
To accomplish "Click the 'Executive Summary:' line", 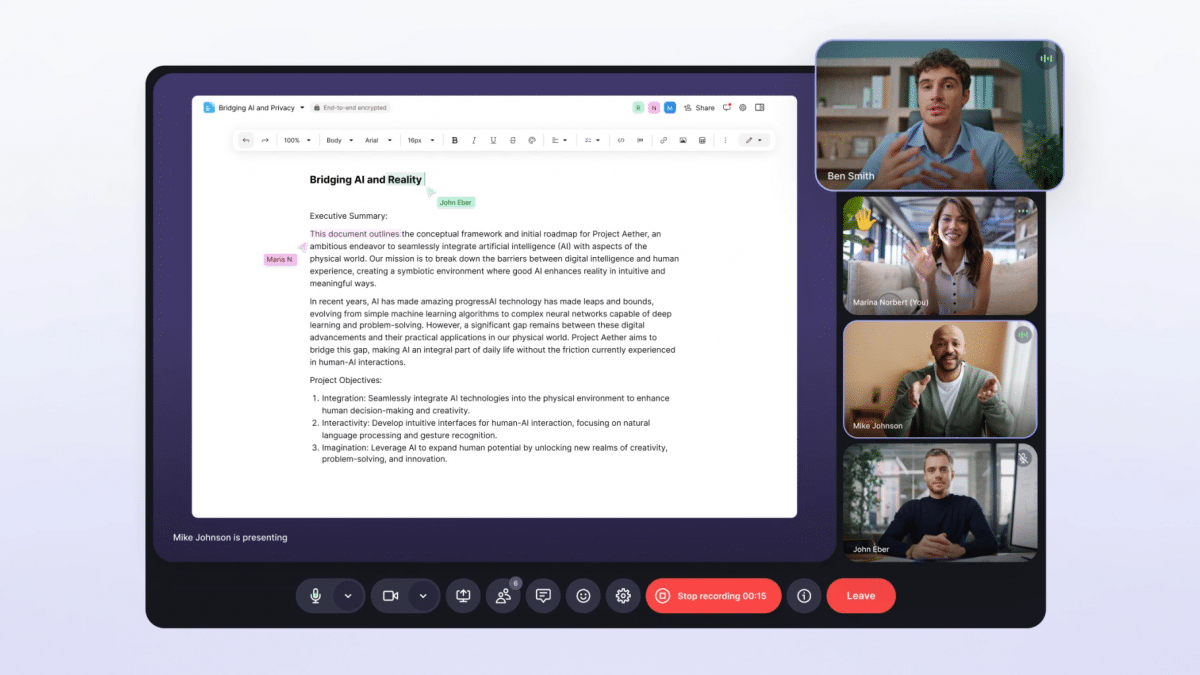I will tap(348, 216).
